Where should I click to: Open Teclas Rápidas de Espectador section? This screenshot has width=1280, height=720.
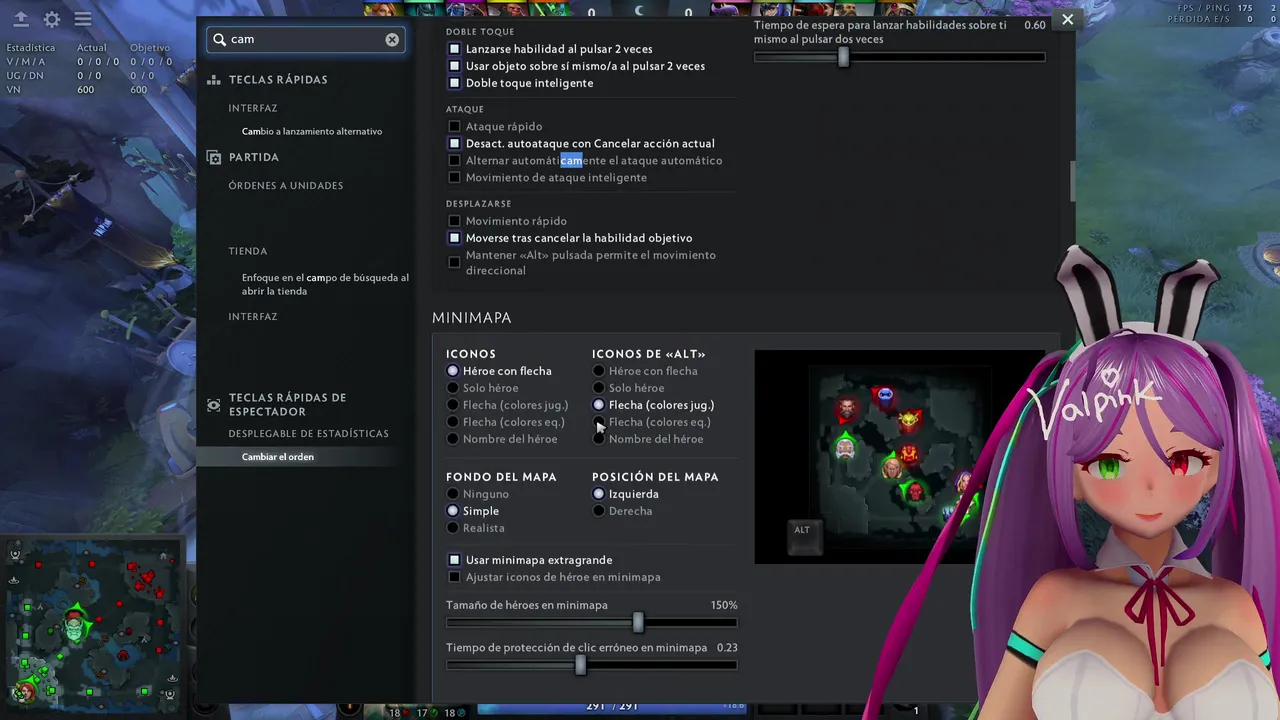click(x=287, y=404)
